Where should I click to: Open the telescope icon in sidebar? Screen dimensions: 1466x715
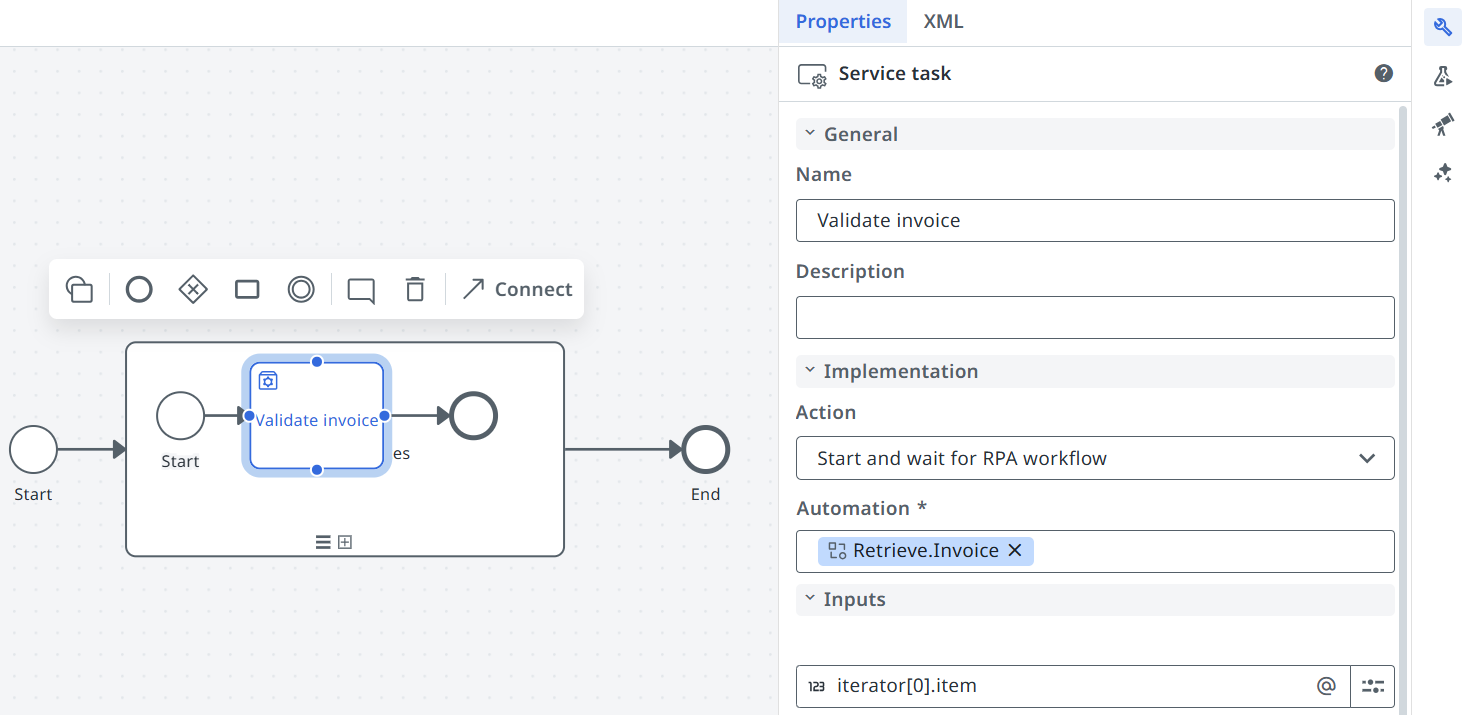pyautogui.click(x=1443, y=124)
